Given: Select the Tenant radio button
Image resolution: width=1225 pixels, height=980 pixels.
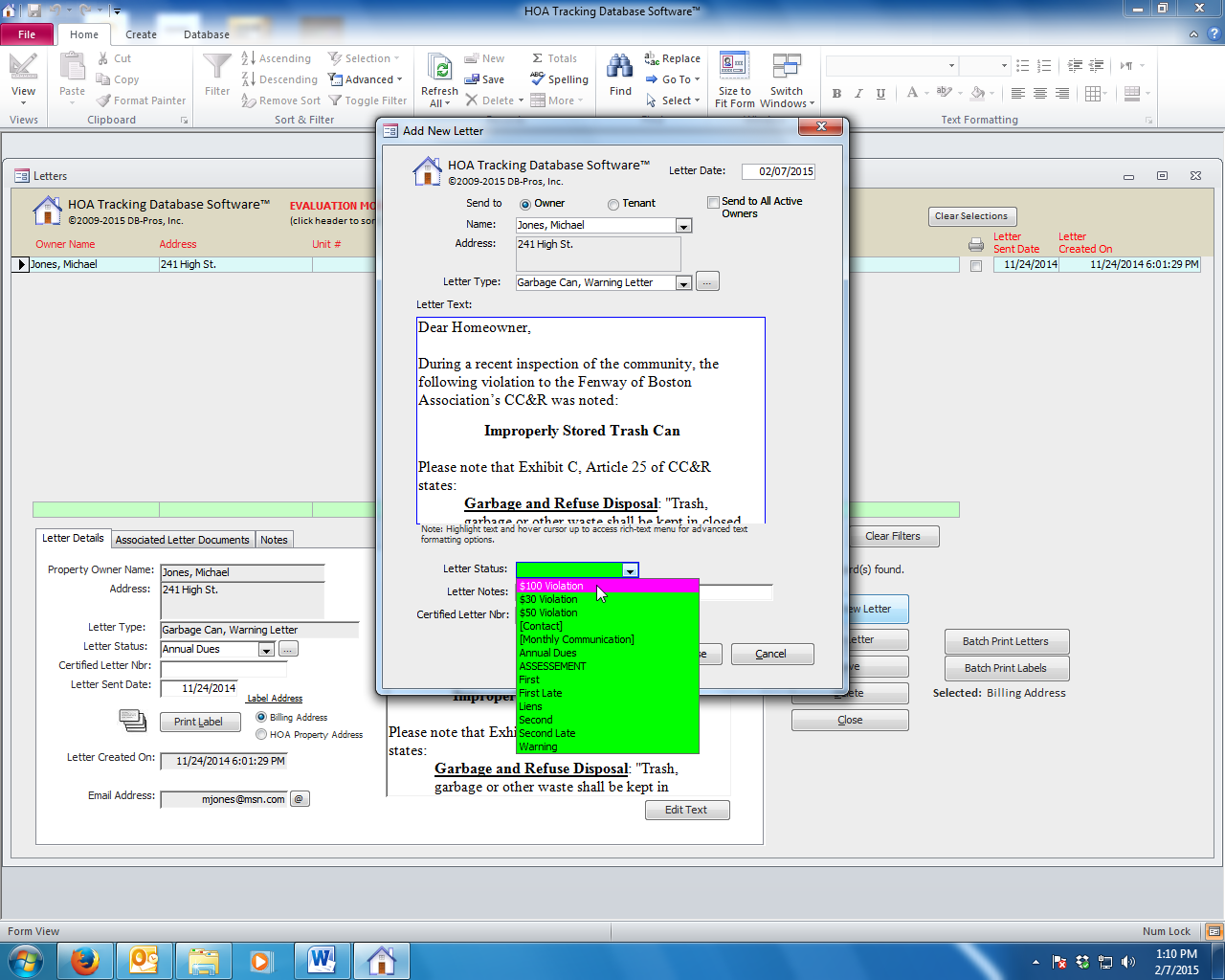Looking at the screenshot, I should tap(613, 204).
